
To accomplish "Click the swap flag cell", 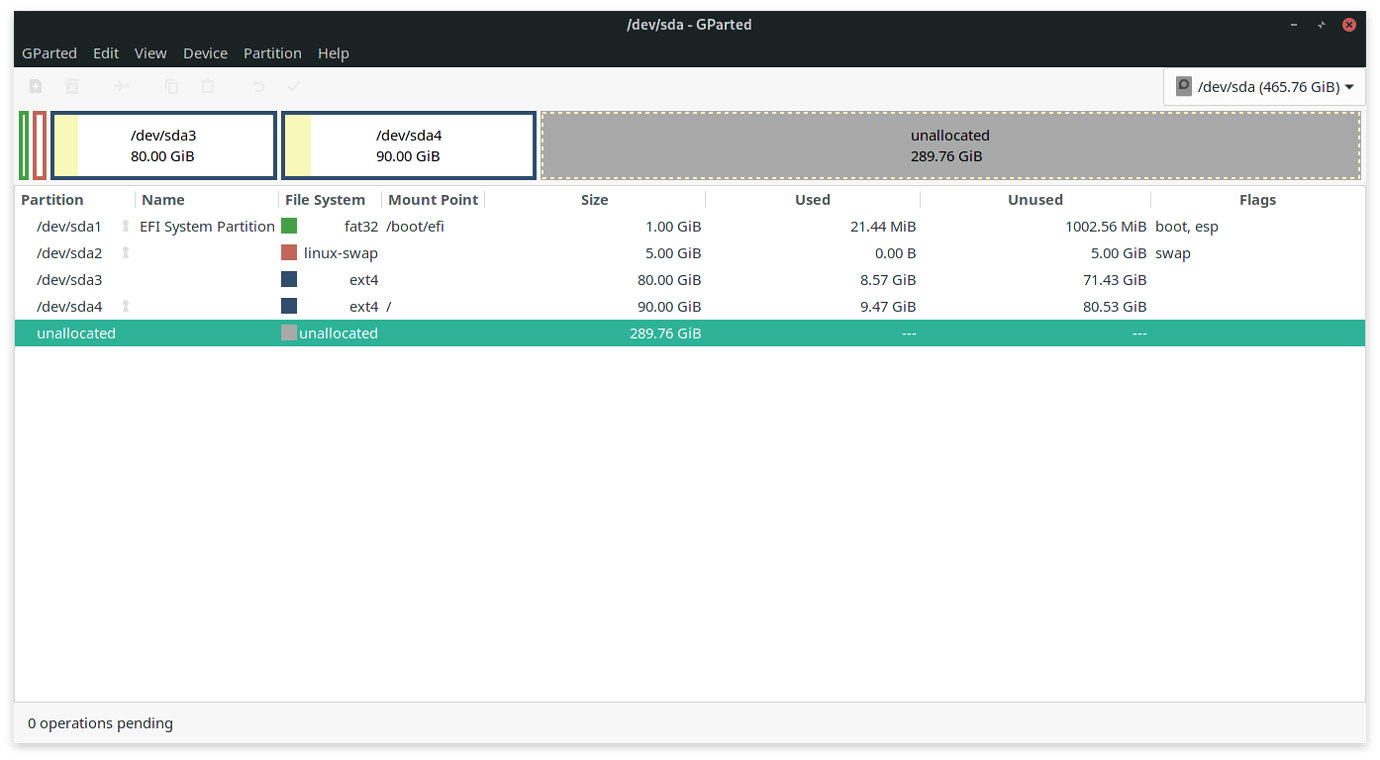I will click(1173, 253).
